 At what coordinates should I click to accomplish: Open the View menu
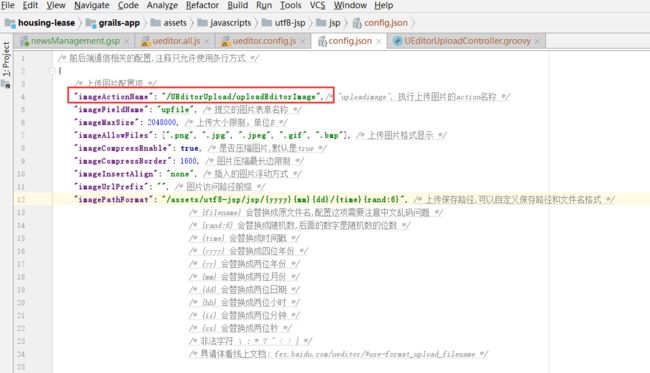56,5
